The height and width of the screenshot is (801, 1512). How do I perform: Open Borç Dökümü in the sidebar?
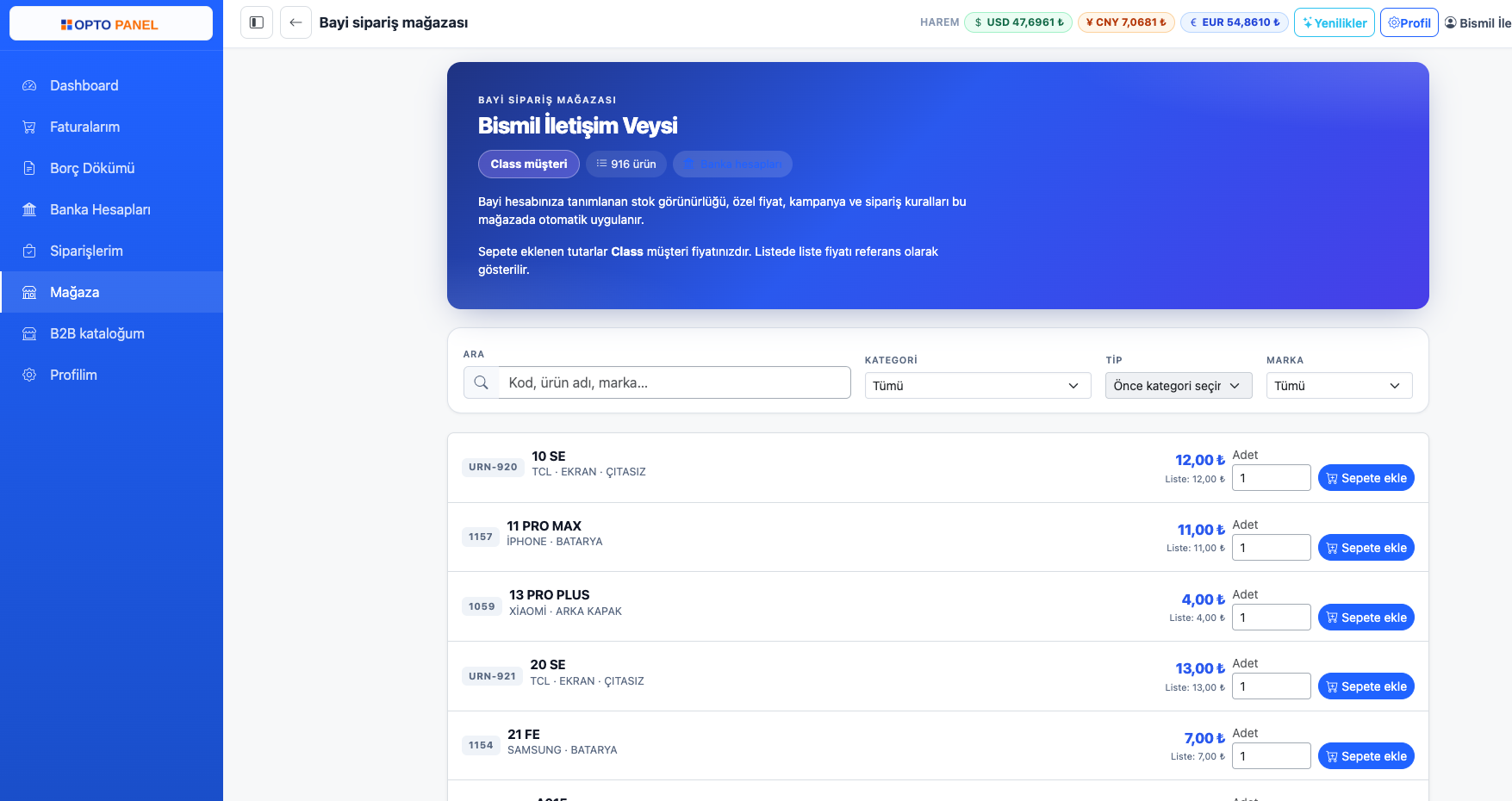tap(111, 168)
